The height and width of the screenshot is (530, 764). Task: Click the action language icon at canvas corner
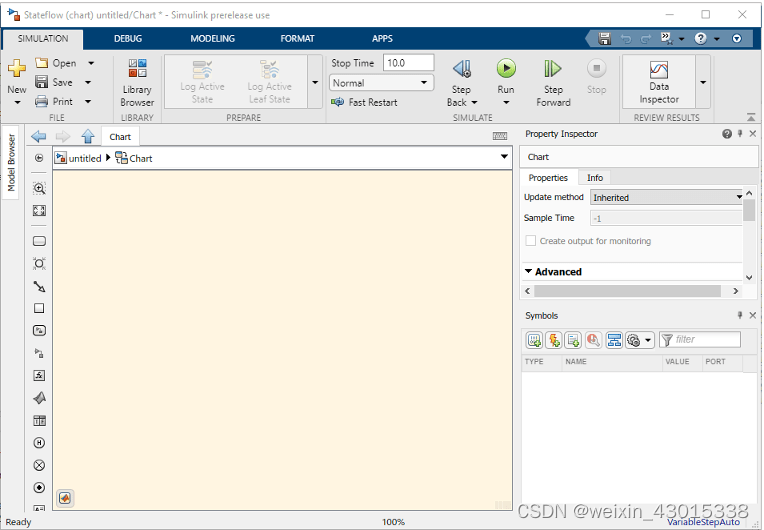pos(65,498)
